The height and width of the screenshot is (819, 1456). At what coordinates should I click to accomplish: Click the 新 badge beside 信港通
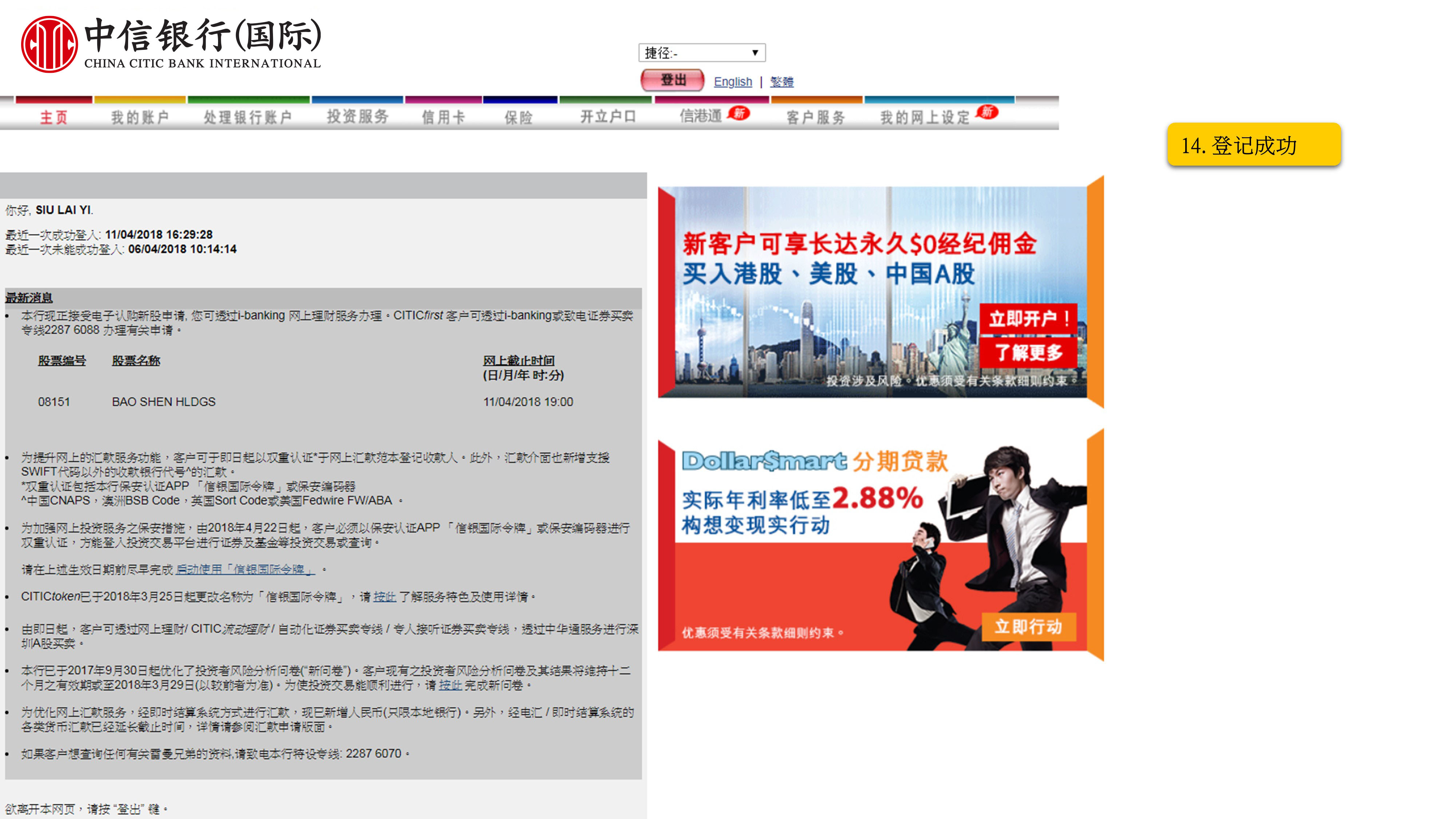point(739,113)
